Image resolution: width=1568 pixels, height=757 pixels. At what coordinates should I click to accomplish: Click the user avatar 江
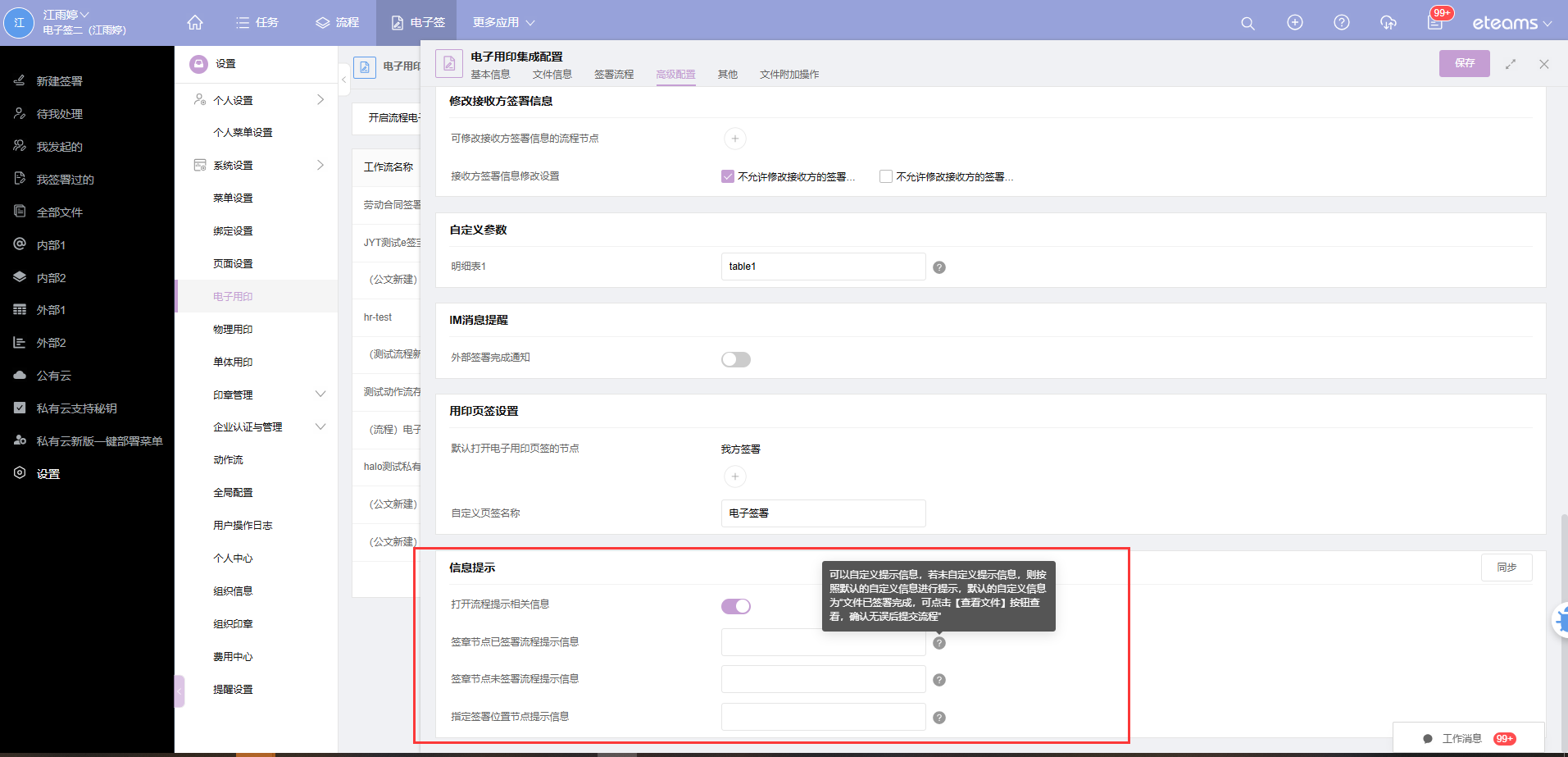tap(19, 23)
